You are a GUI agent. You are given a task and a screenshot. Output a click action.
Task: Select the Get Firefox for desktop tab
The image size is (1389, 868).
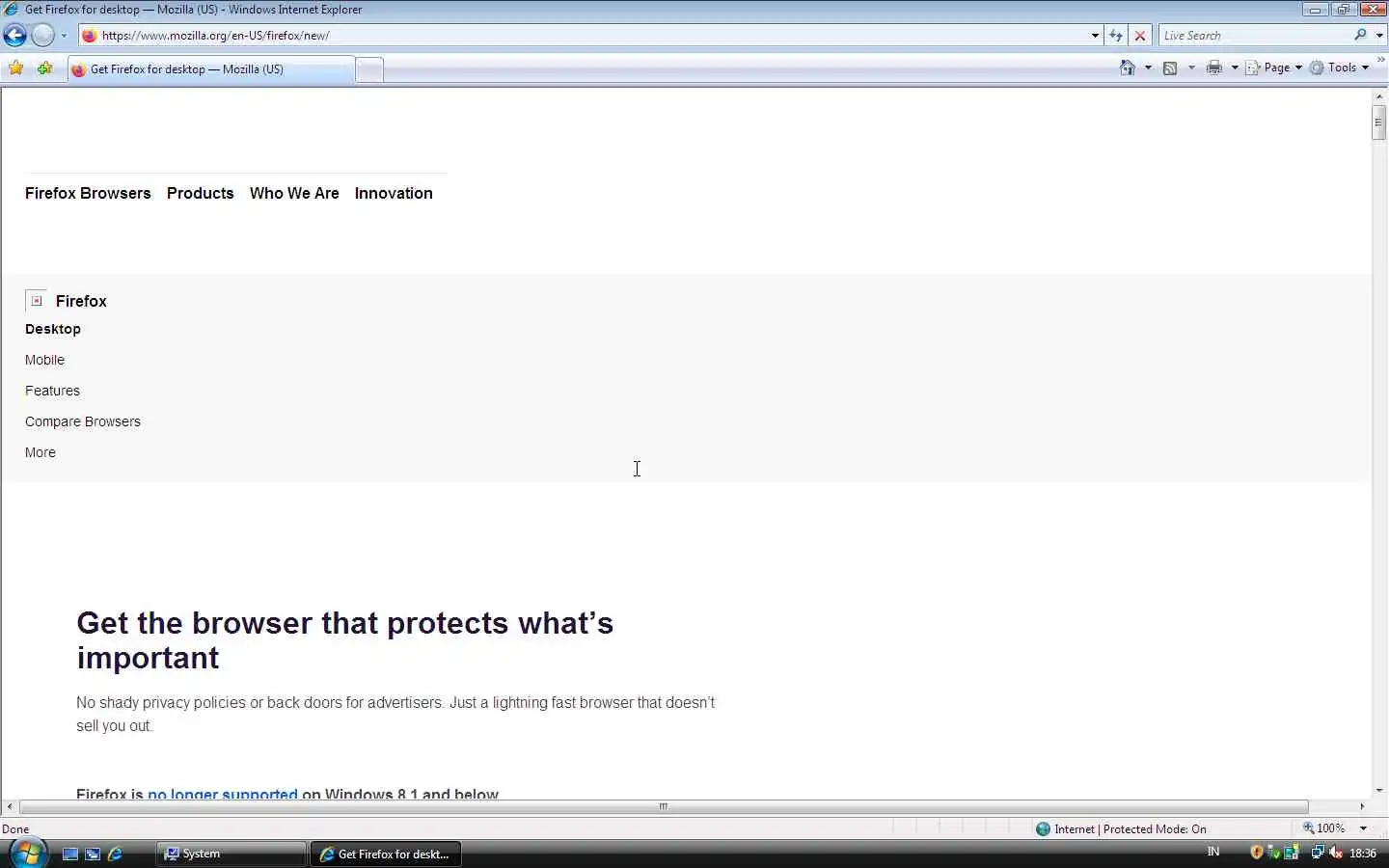(211, 69)
